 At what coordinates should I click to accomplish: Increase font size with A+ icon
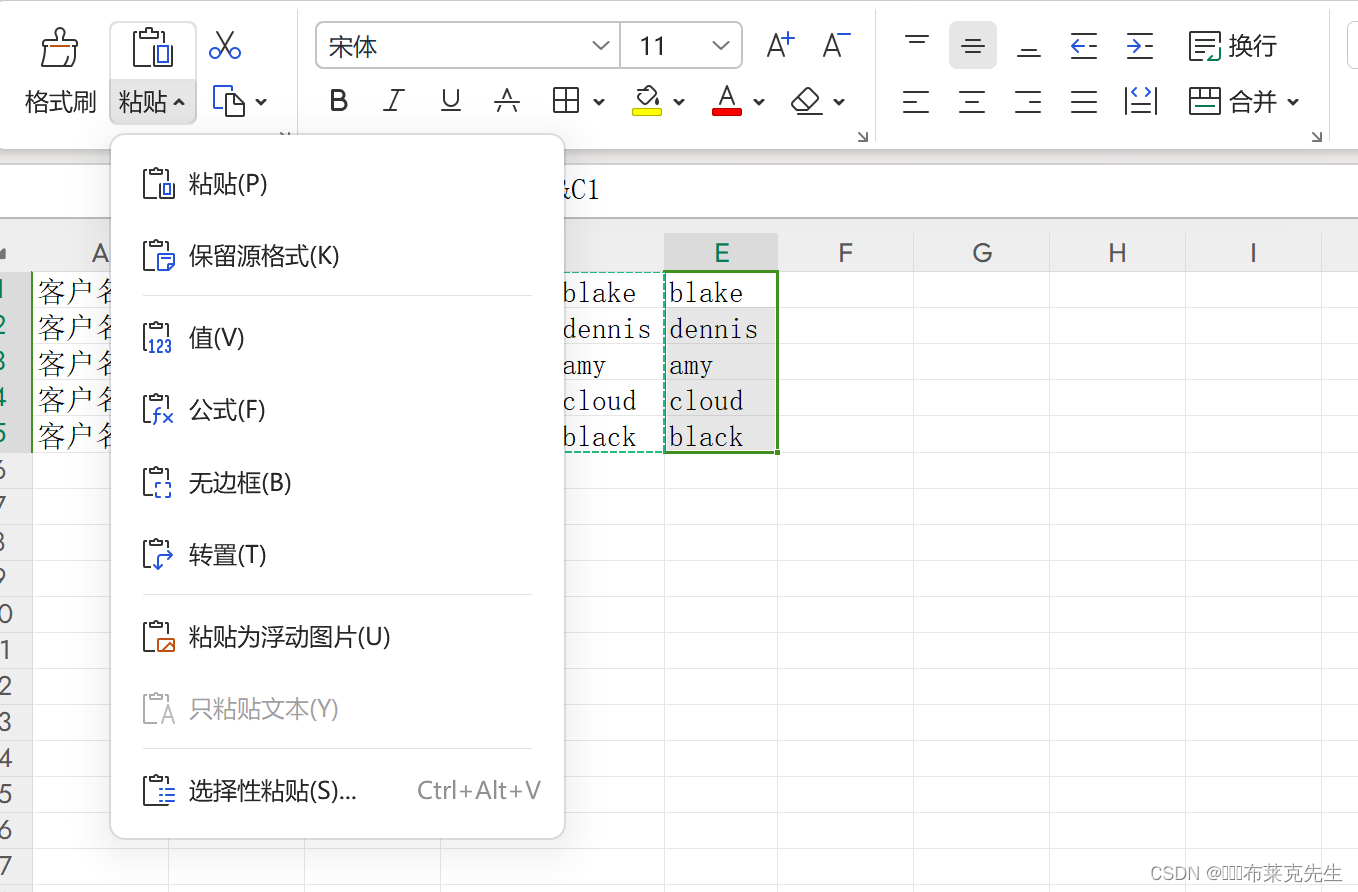780,46
